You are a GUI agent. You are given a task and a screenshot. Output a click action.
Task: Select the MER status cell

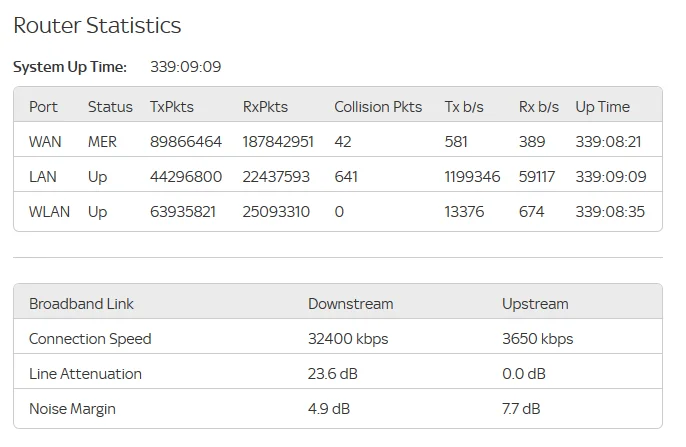(102, 142)
